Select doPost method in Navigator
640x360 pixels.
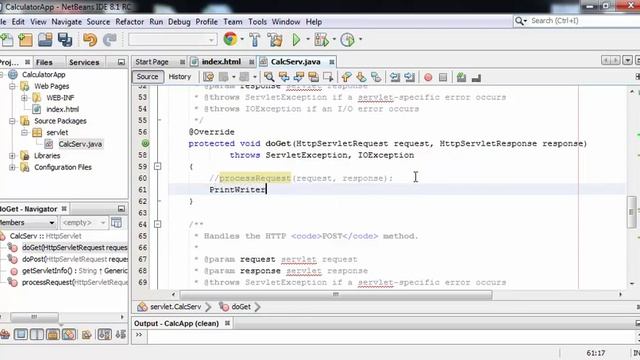click(x=75, y=259)
